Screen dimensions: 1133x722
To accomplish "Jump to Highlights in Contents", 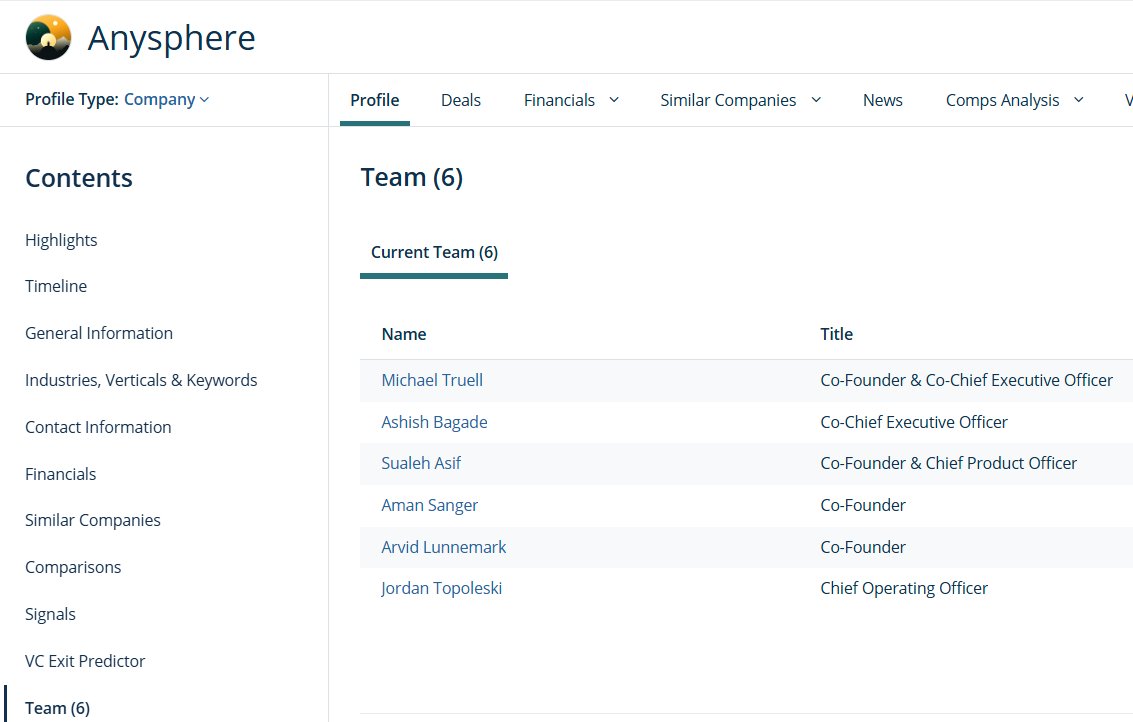I will point(61,240).
